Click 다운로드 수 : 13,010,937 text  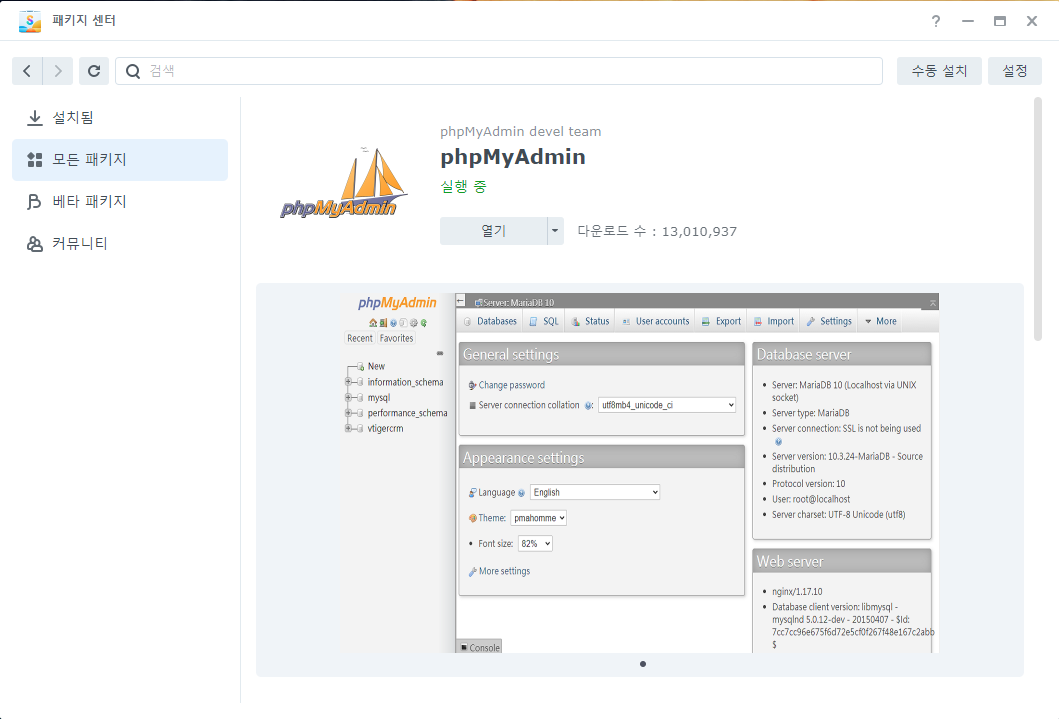pos(657,232)
